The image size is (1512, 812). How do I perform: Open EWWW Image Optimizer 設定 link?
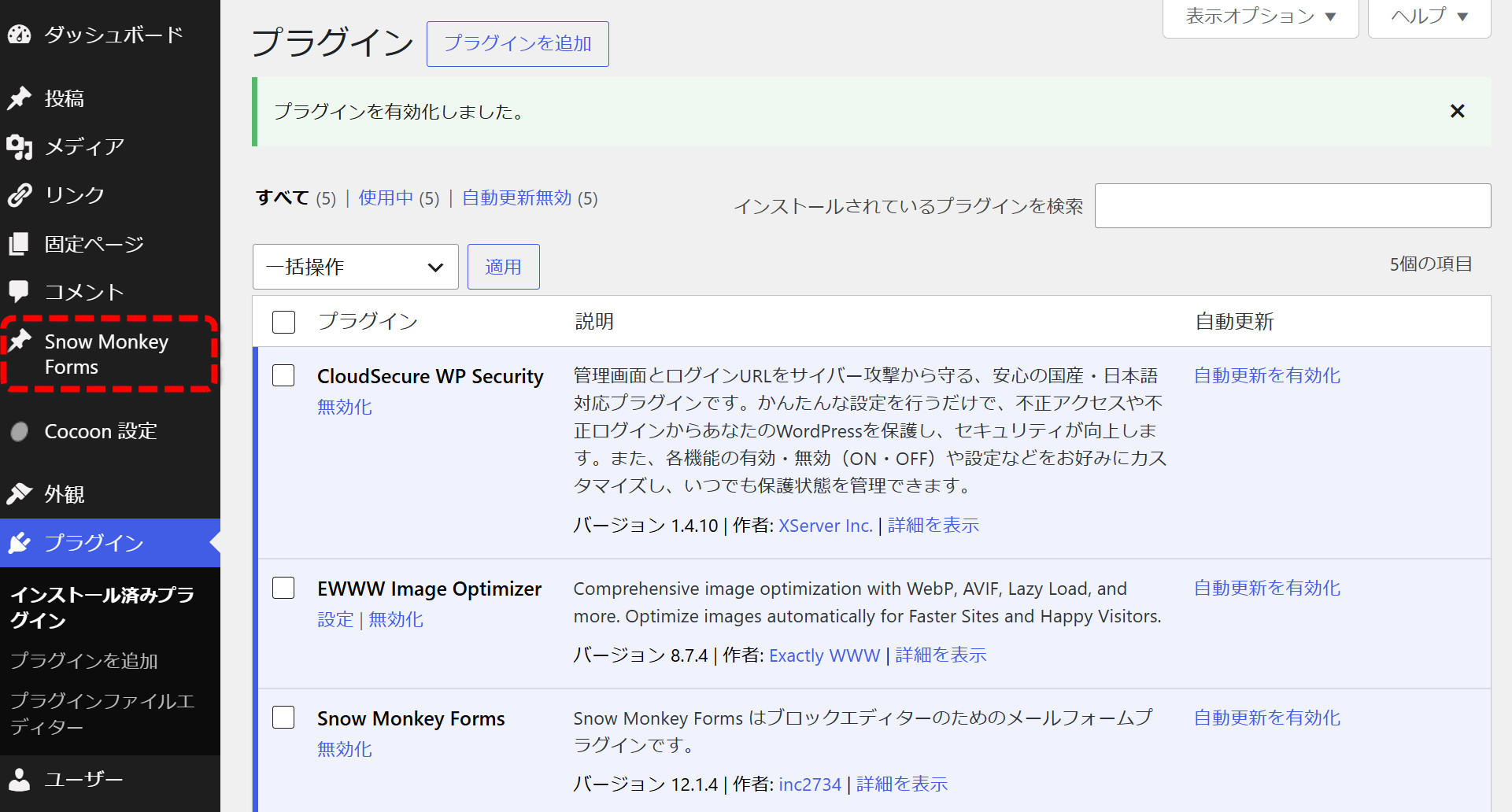tap(335, 620)
